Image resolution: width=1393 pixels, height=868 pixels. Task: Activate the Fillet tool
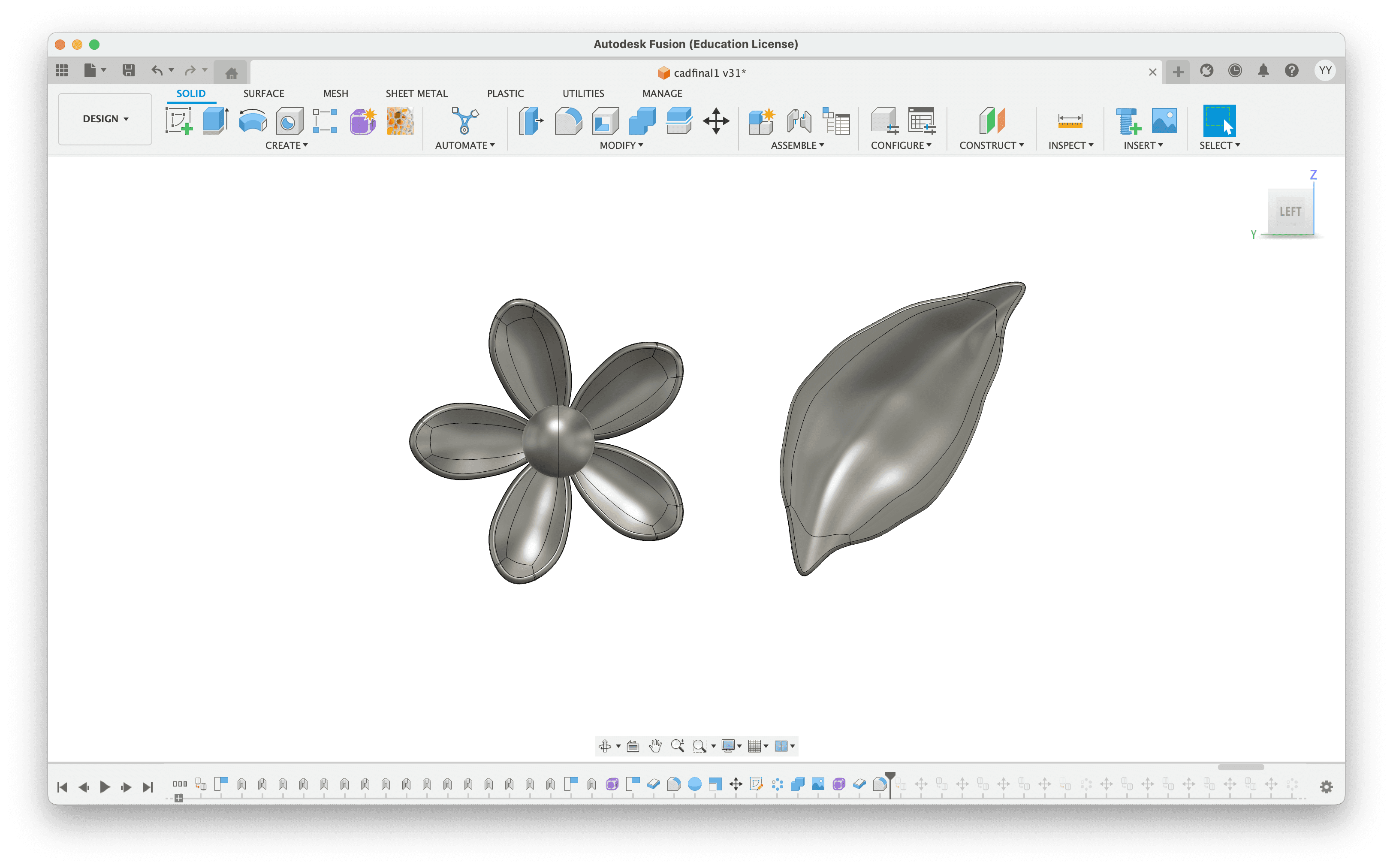pyautogui.click(x=568, y=121)
